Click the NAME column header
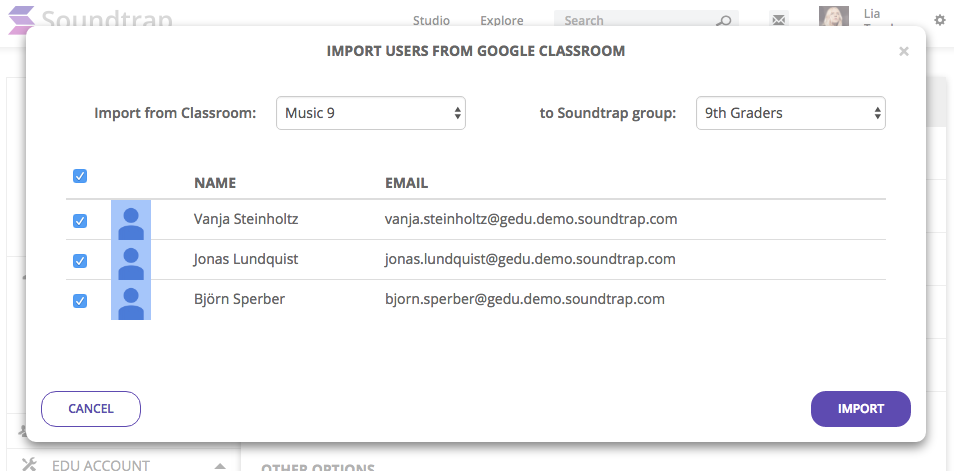Screen dimensions: 954x471 [x=215, y=183]
